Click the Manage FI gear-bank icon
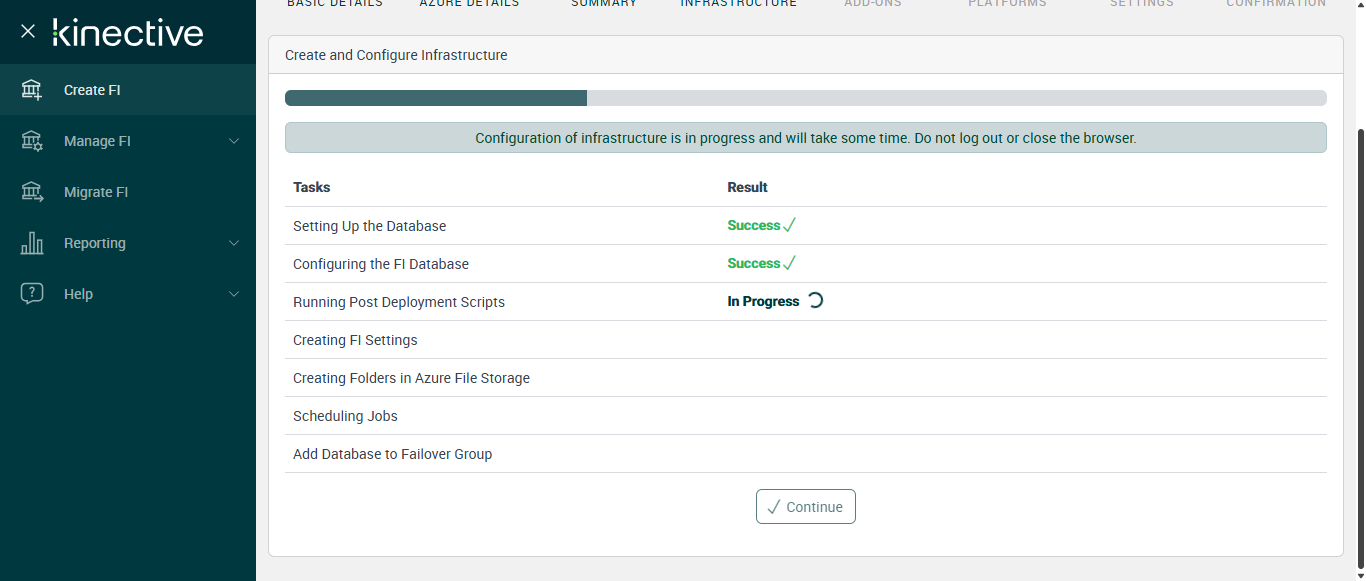 [32, 141]
